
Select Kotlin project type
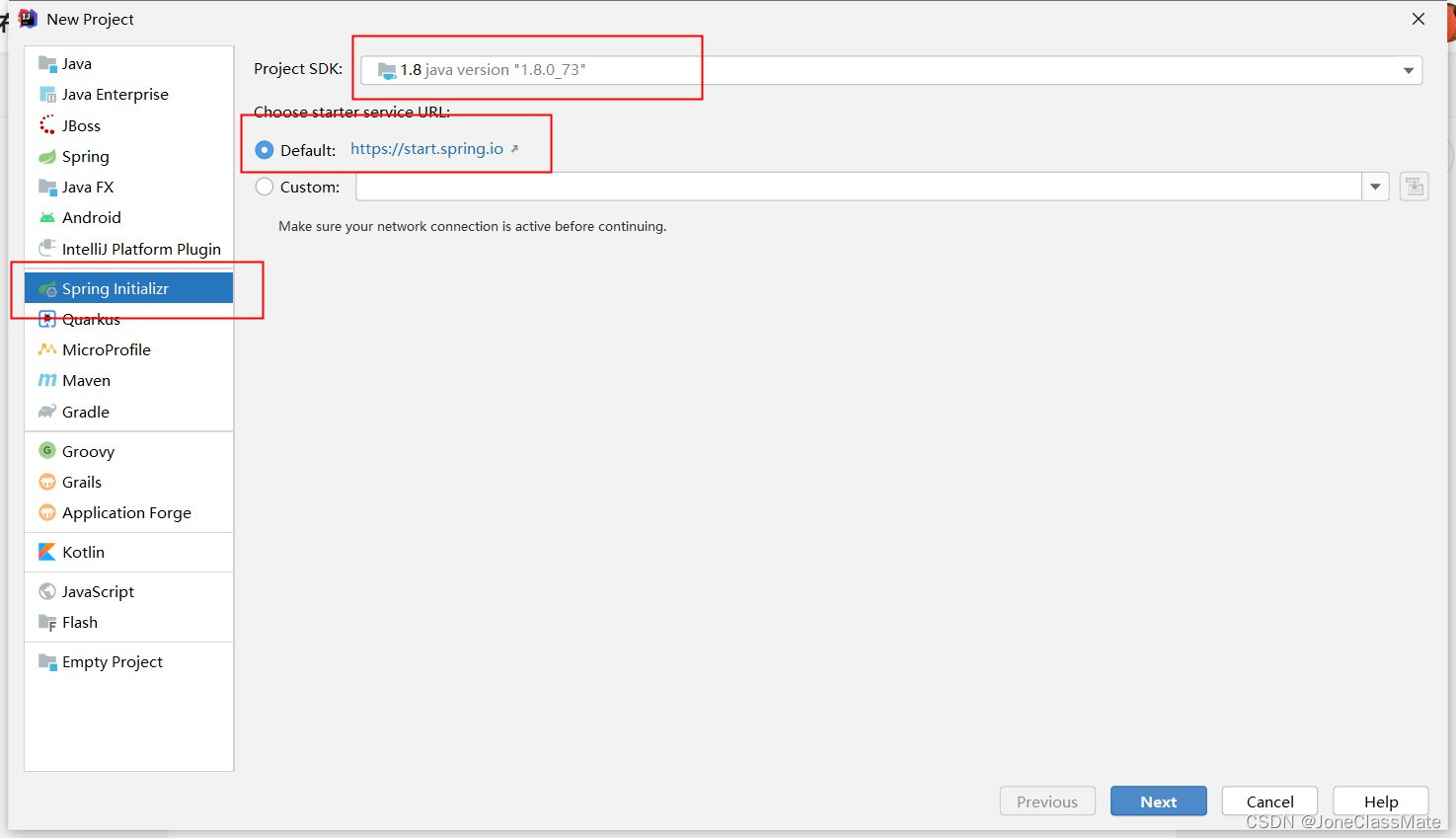[129, 552]
